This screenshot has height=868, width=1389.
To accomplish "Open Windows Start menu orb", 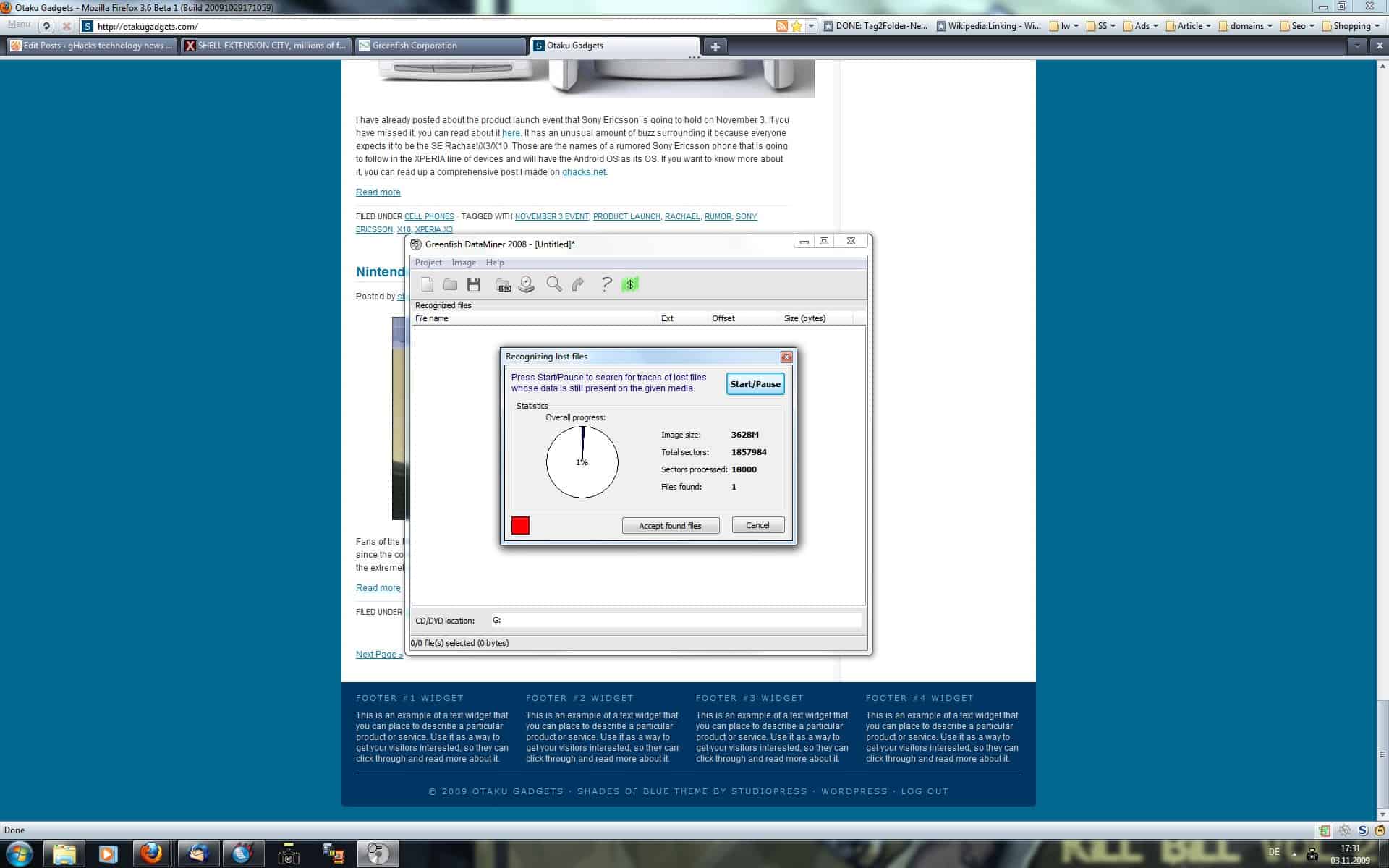I will (20, 854).
